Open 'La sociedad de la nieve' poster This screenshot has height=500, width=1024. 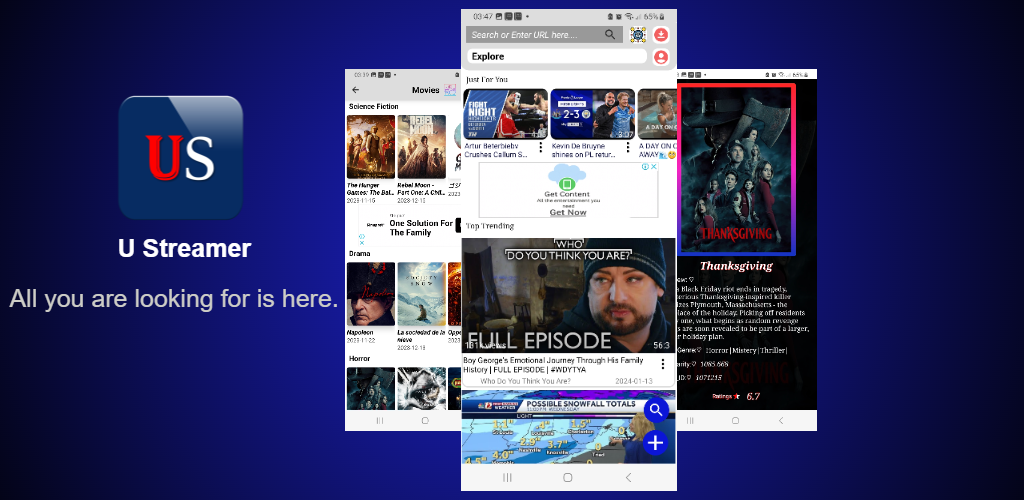[422, 294]
